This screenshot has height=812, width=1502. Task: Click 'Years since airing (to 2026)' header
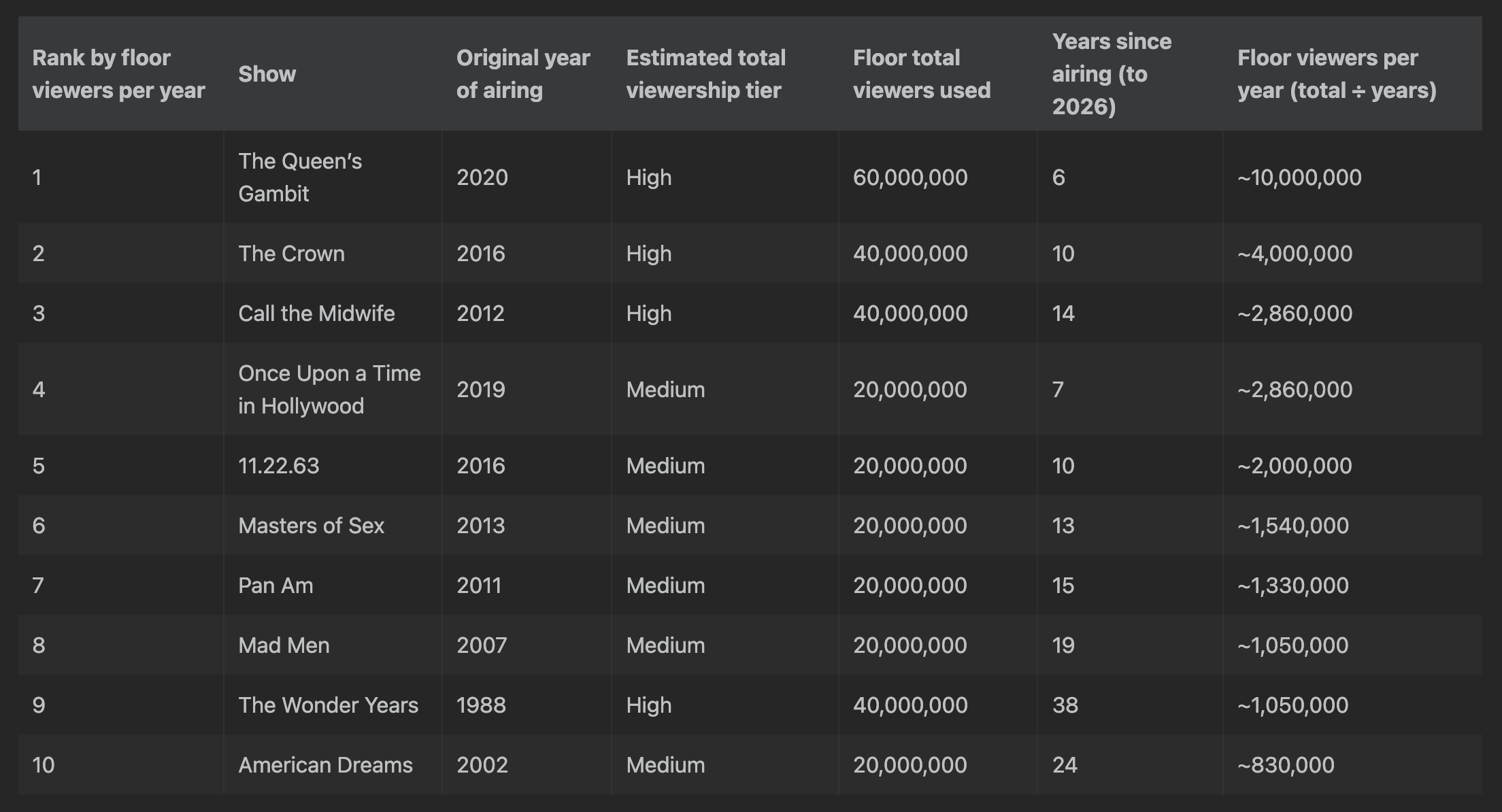[x=1112, y=74]
